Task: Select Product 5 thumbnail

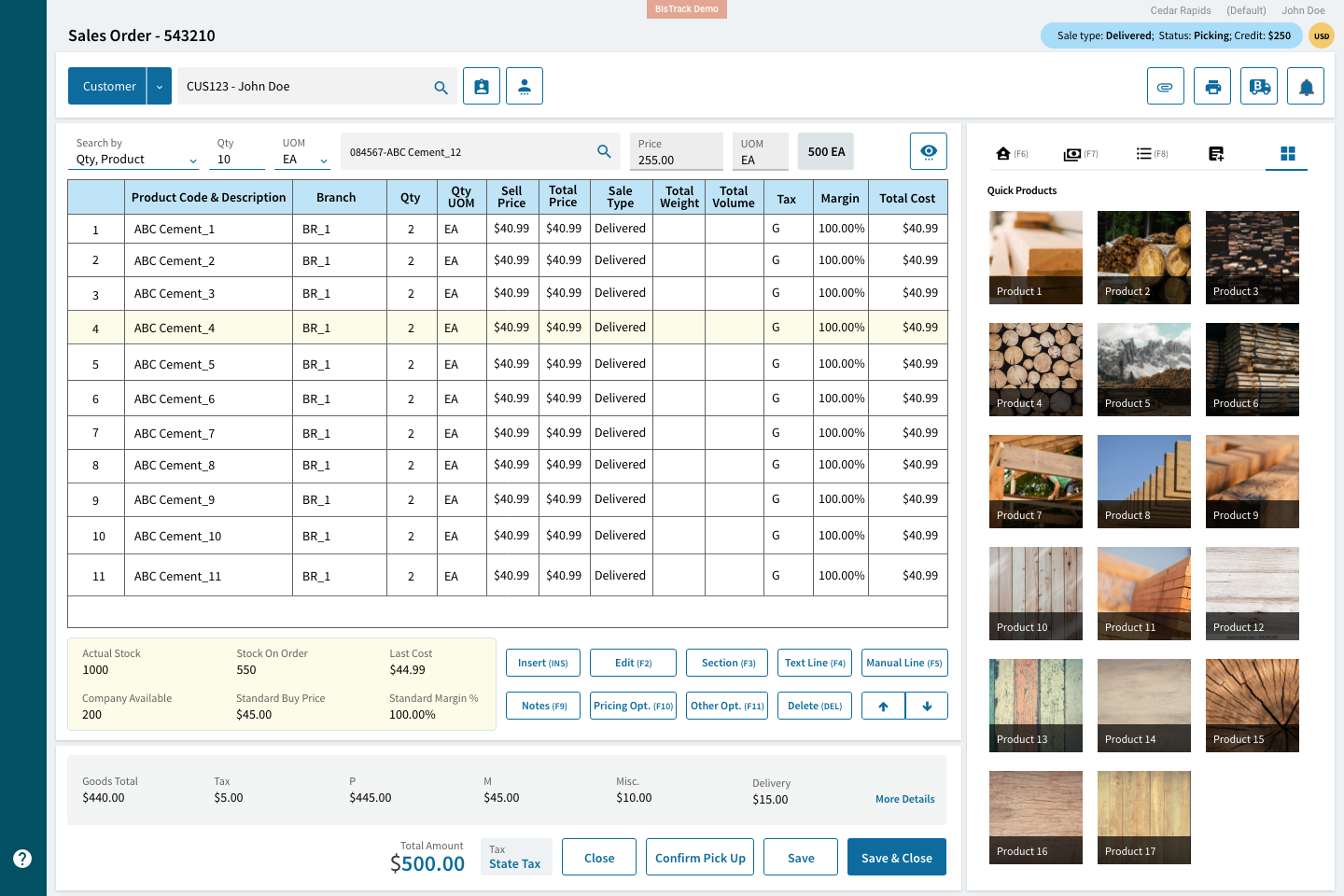Action: 1144,370
